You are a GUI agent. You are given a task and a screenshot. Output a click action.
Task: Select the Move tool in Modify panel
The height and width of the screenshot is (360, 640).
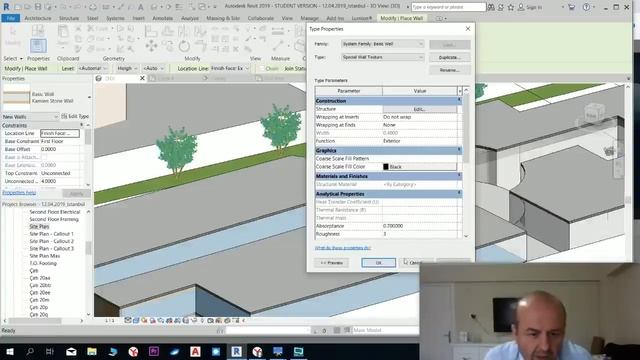point(151,46)
